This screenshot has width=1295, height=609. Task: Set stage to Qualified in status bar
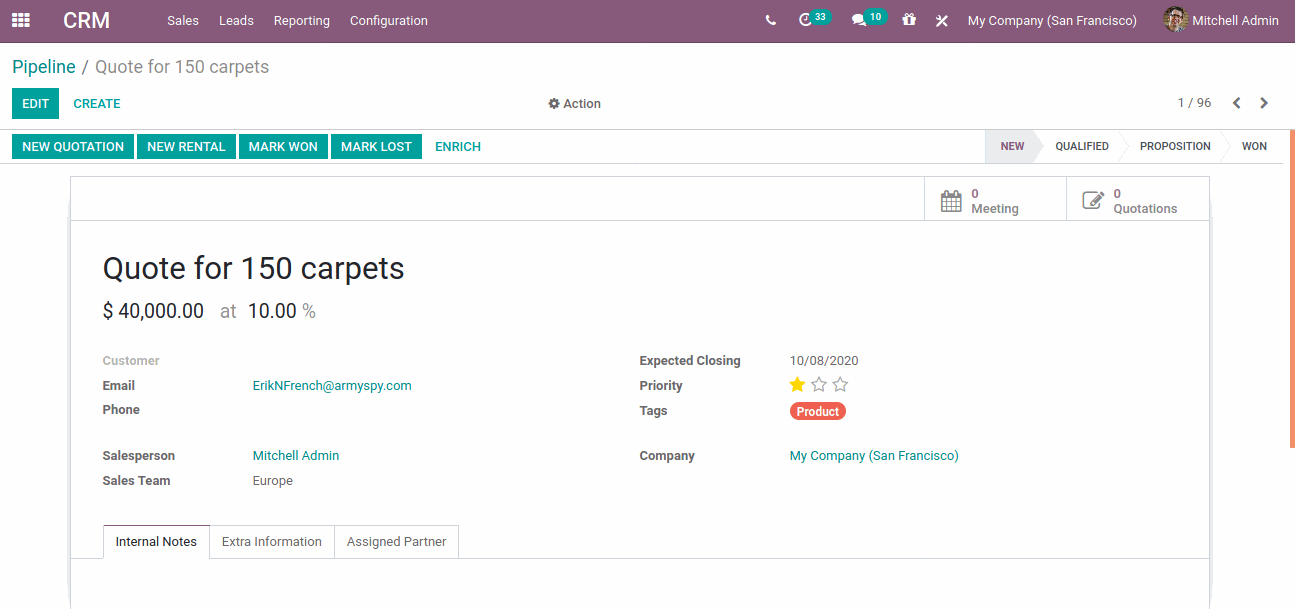[1081, 146]
